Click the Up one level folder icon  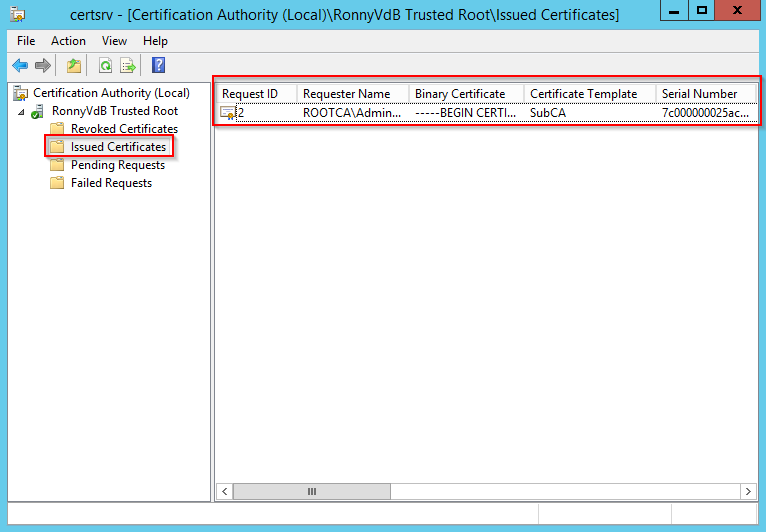(73, 66)
